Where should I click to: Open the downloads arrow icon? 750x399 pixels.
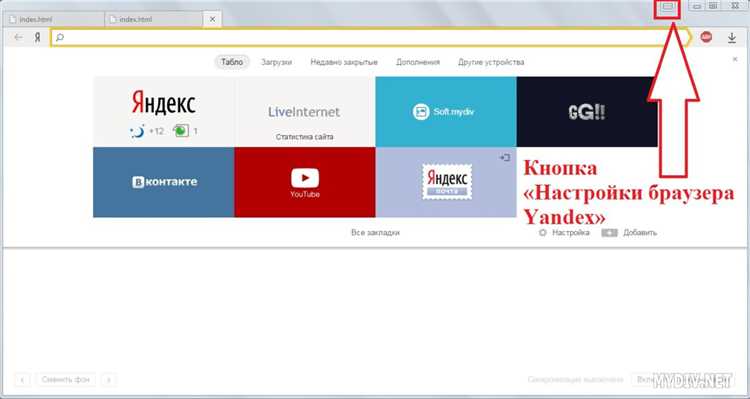pyautogui.click(x=731, y=37)
